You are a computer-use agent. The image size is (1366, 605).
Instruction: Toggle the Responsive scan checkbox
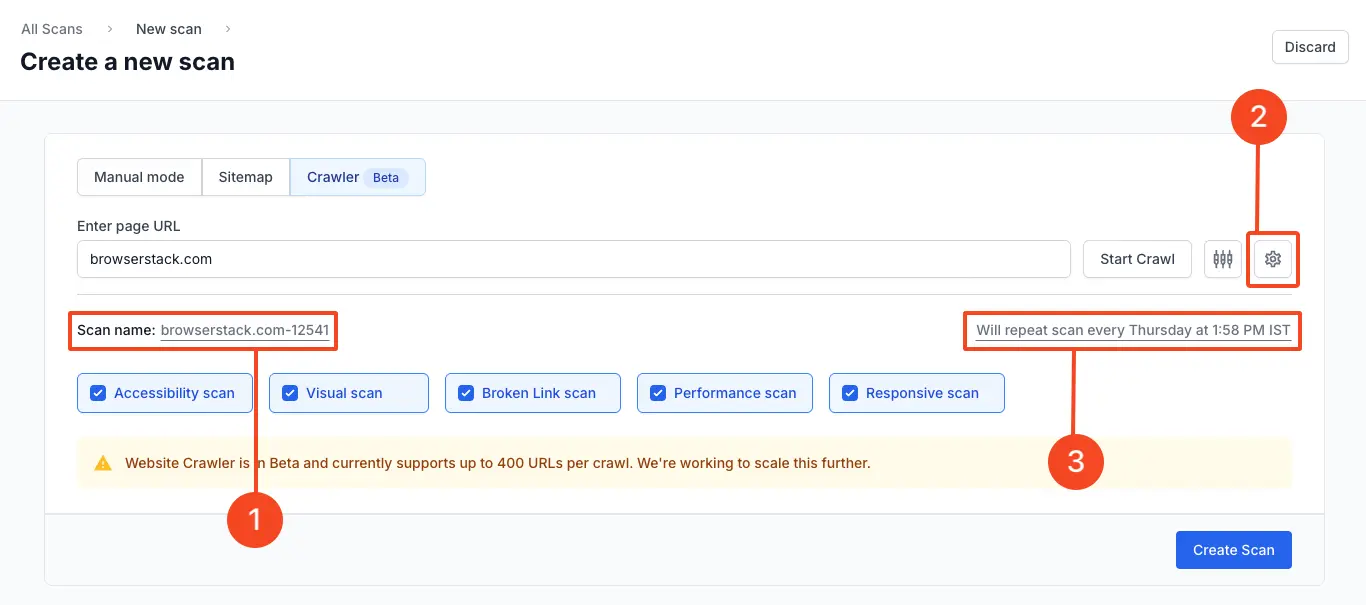(850, 393)
